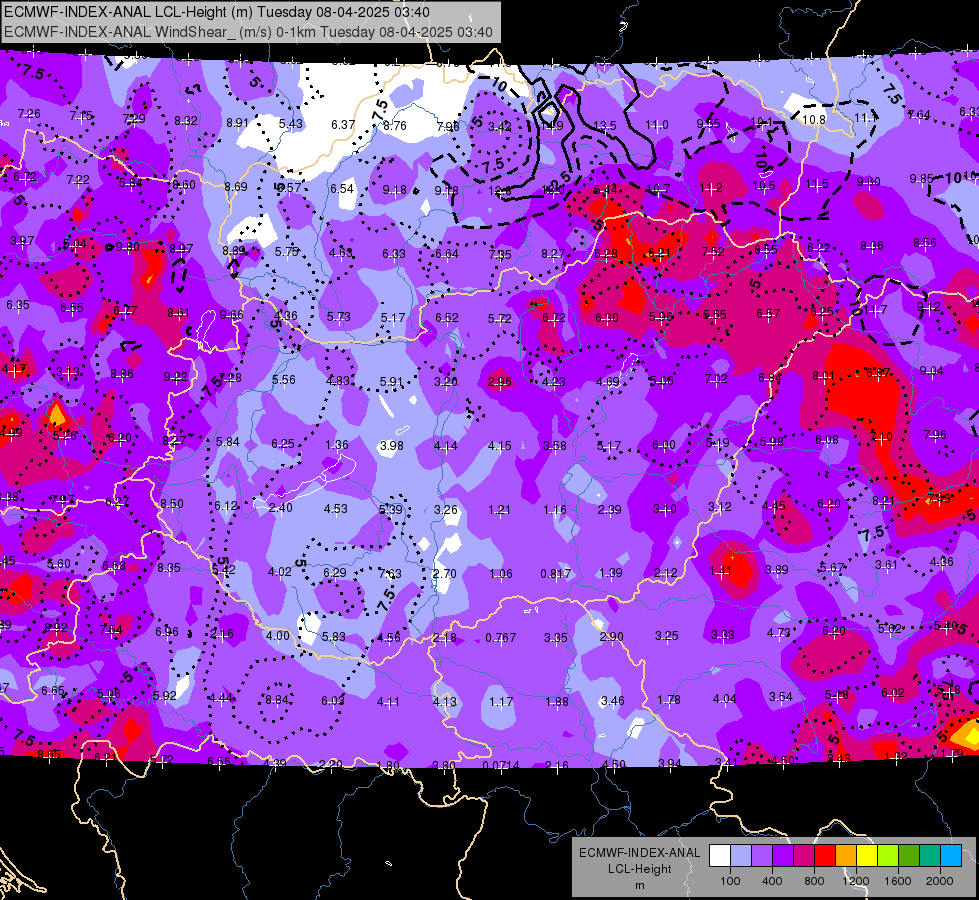Click the wind shear value 1.88
The height and width of the screenshot is (900, 979).
(557, 702)
